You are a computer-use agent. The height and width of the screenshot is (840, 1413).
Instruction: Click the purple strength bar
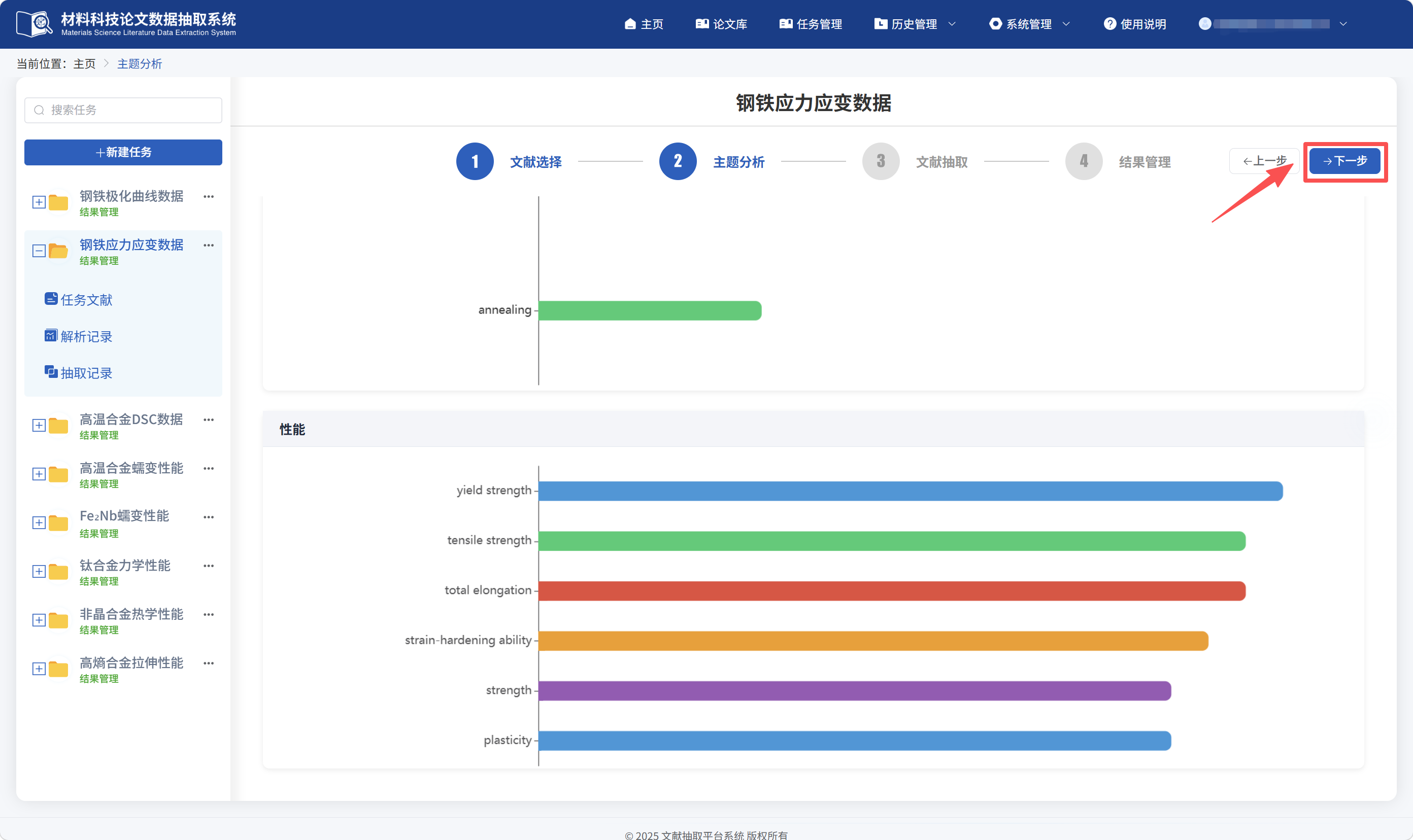click(854, 690)
